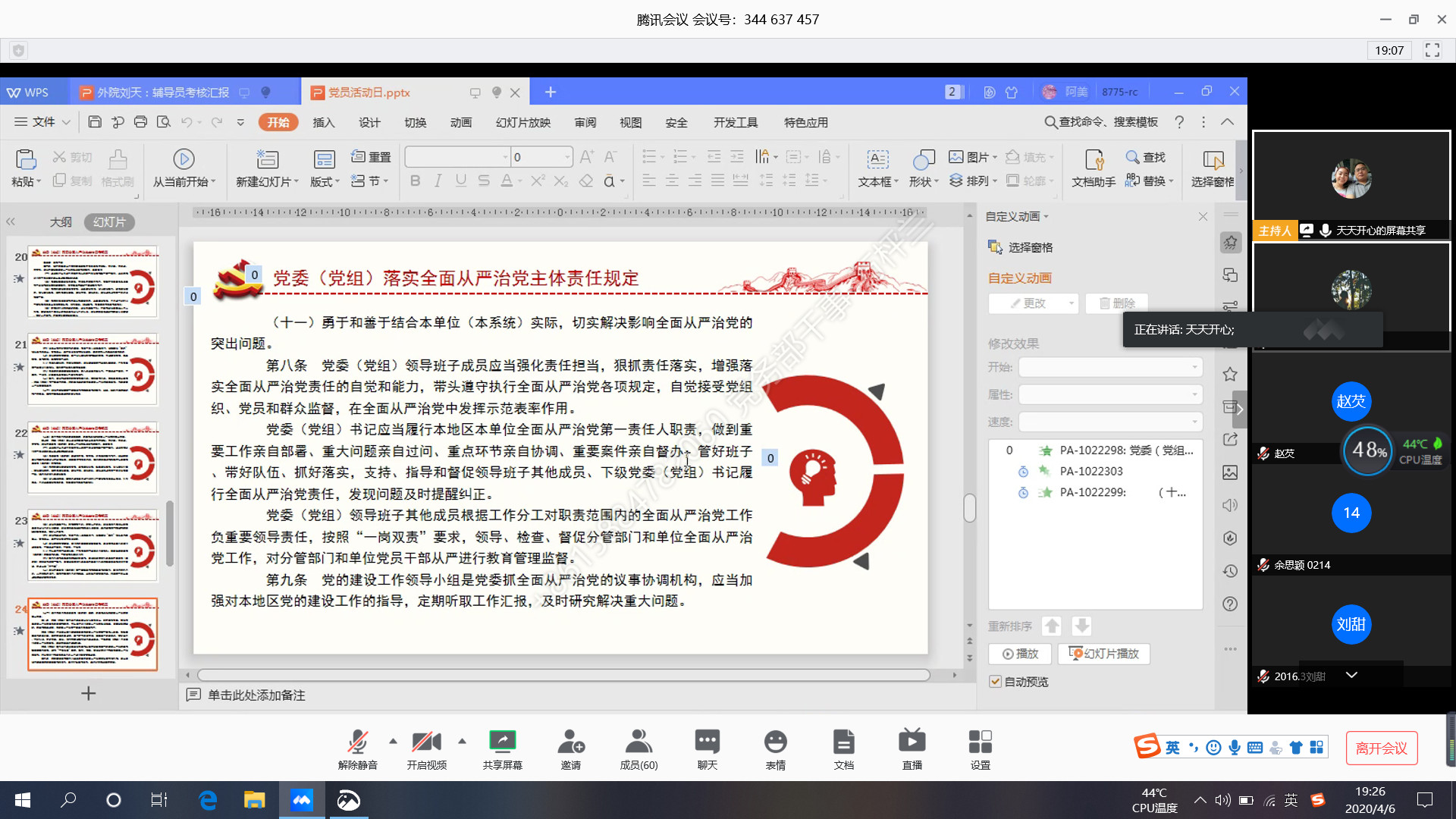The width and height of the screenshot is (1456, 819).
Task: Click the fullscreen icon beside 19:07
Action: [x=1432, y=50]
